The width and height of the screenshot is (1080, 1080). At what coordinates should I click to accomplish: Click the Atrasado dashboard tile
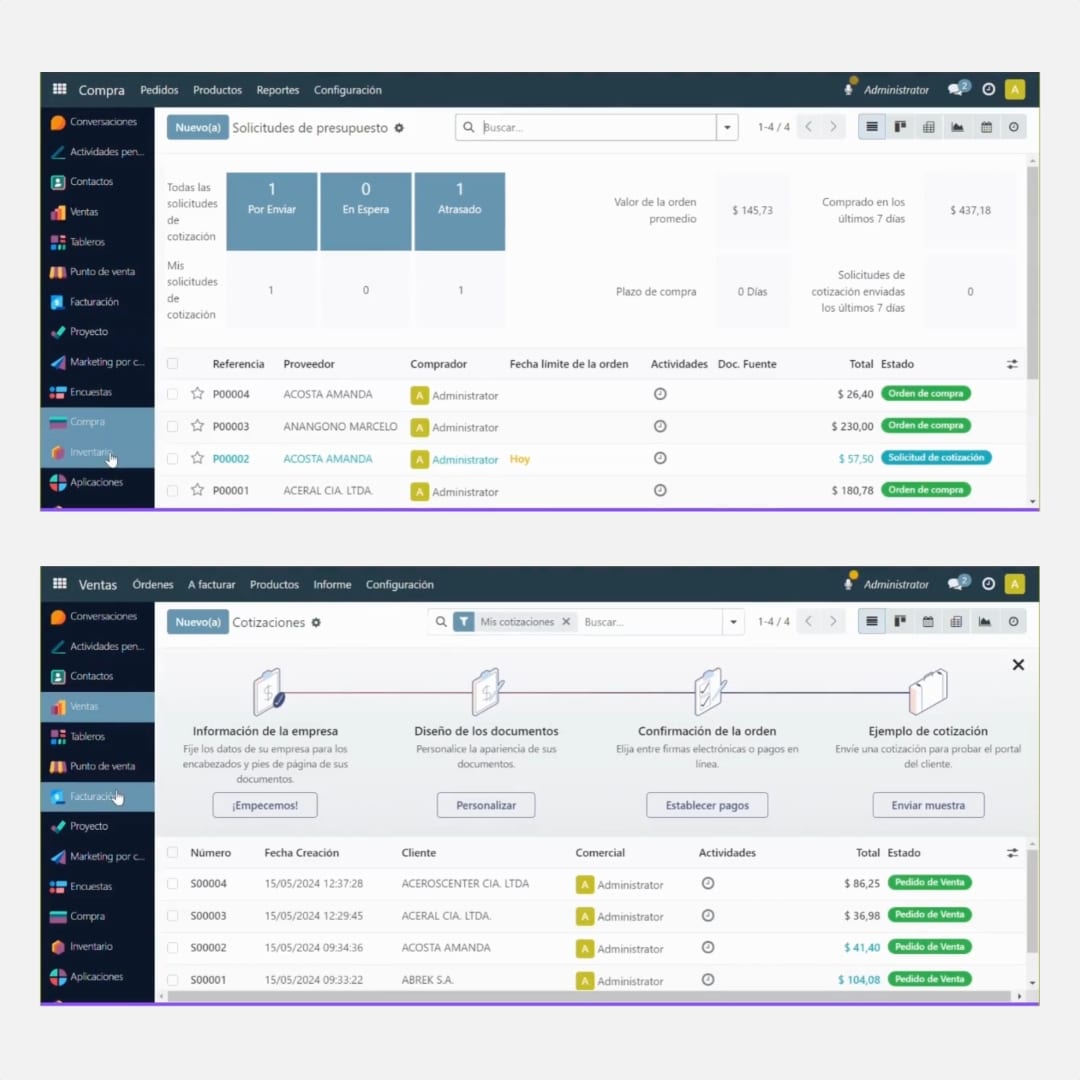pyautogui.click(x=459, y=211)
